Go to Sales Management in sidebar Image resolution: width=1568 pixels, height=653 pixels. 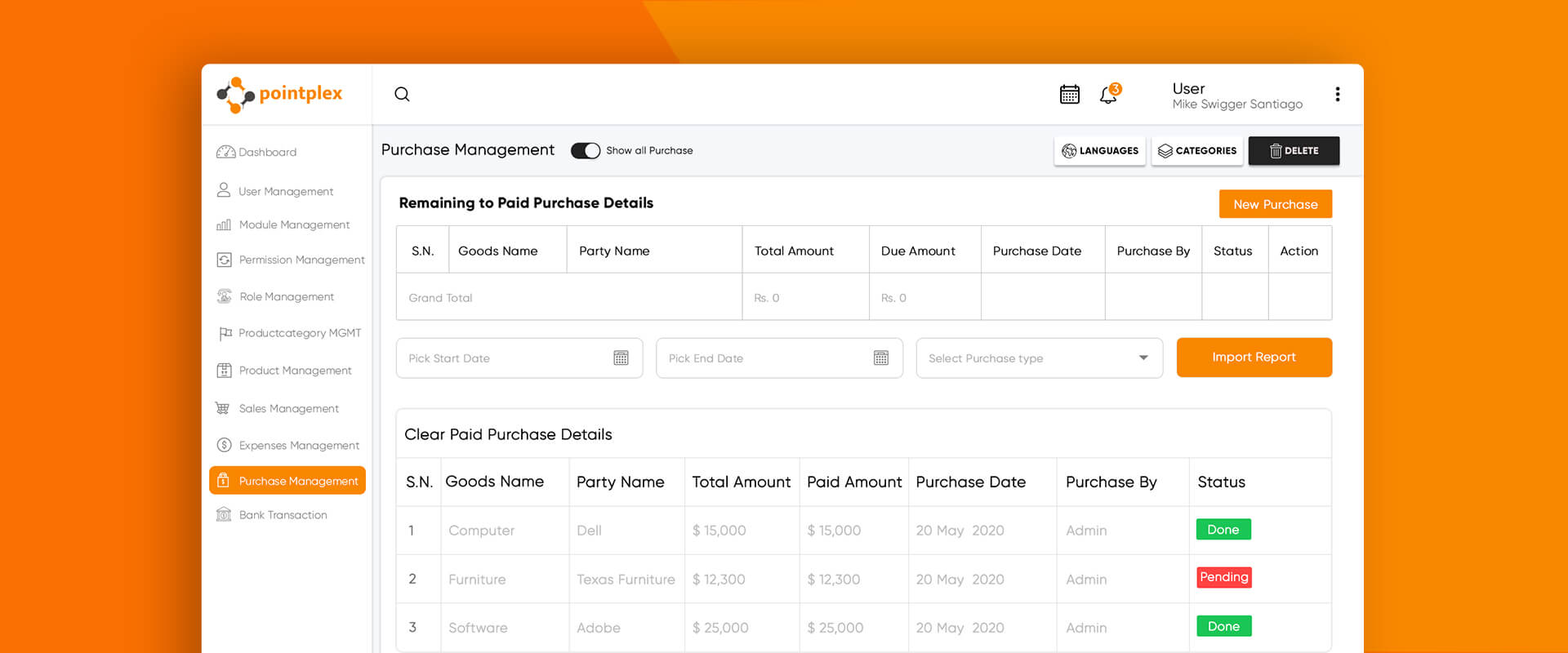[x=288, y=408]
